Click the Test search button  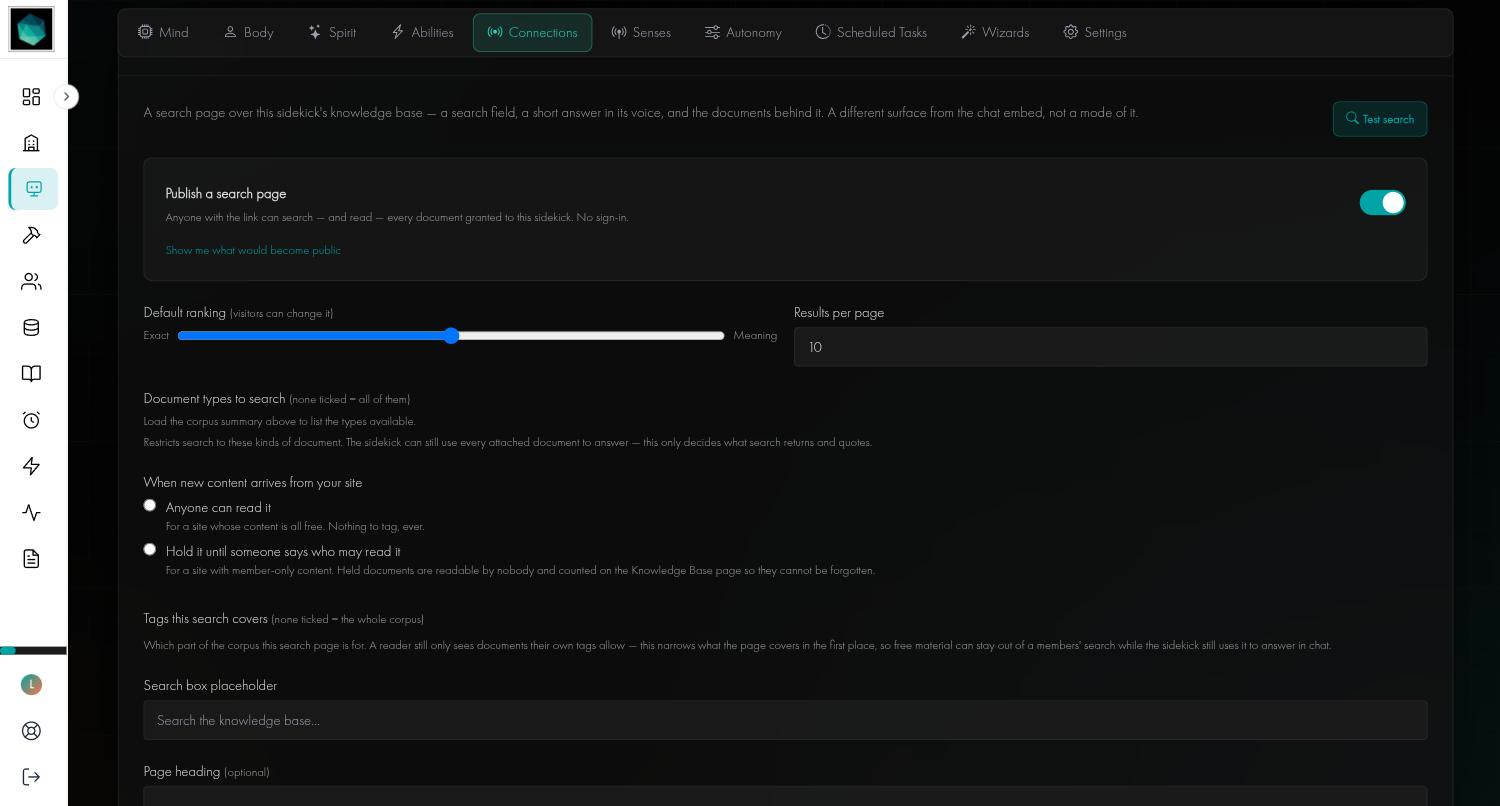pos(1380,119)
